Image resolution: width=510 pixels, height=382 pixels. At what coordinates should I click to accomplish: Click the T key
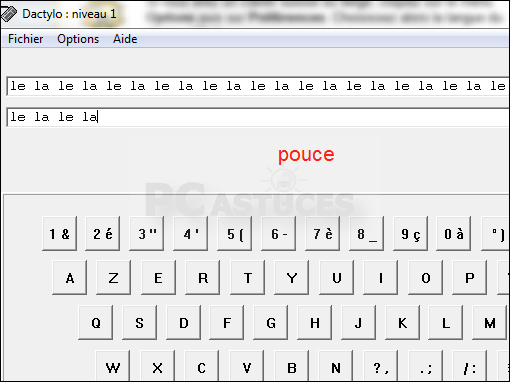pos(248,278)
